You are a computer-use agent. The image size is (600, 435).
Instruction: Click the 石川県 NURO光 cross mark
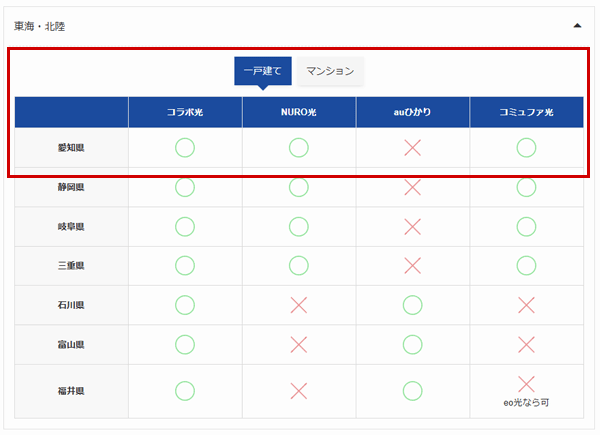click(298, 305)
